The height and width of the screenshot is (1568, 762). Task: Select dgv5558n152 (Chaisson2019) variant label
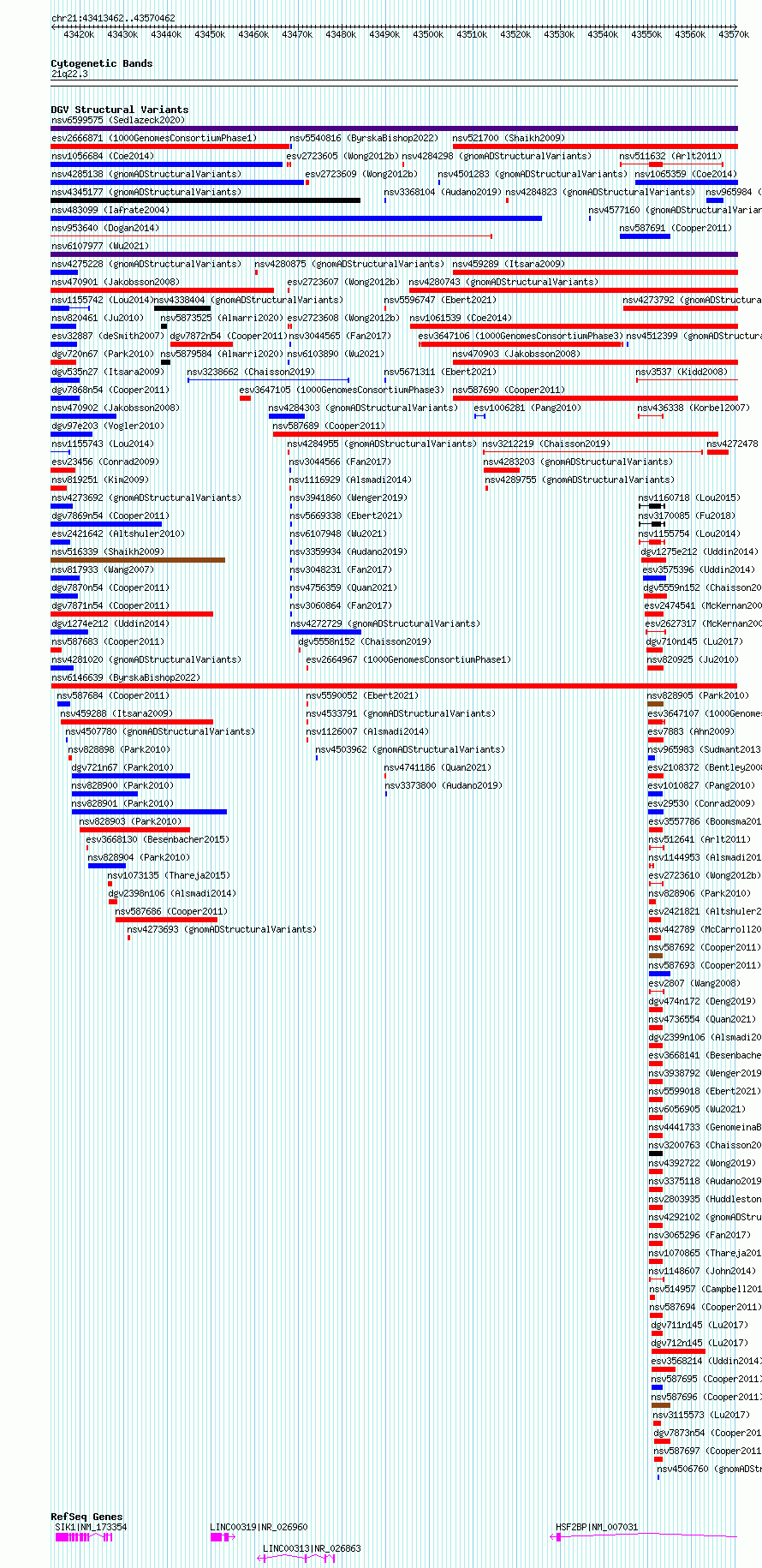365,642
